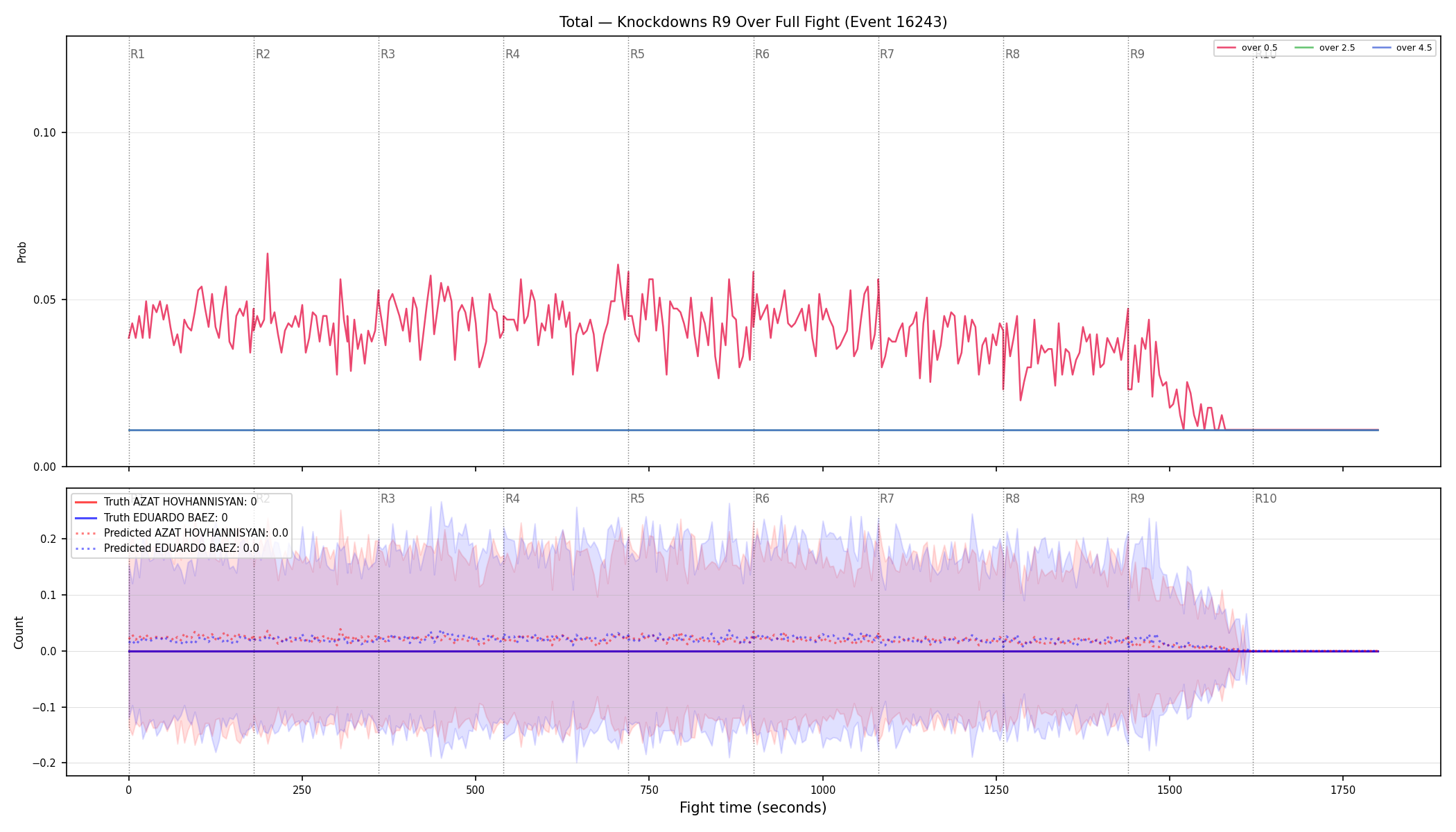Click the R9 round label in top chart

coord(1137,54)
